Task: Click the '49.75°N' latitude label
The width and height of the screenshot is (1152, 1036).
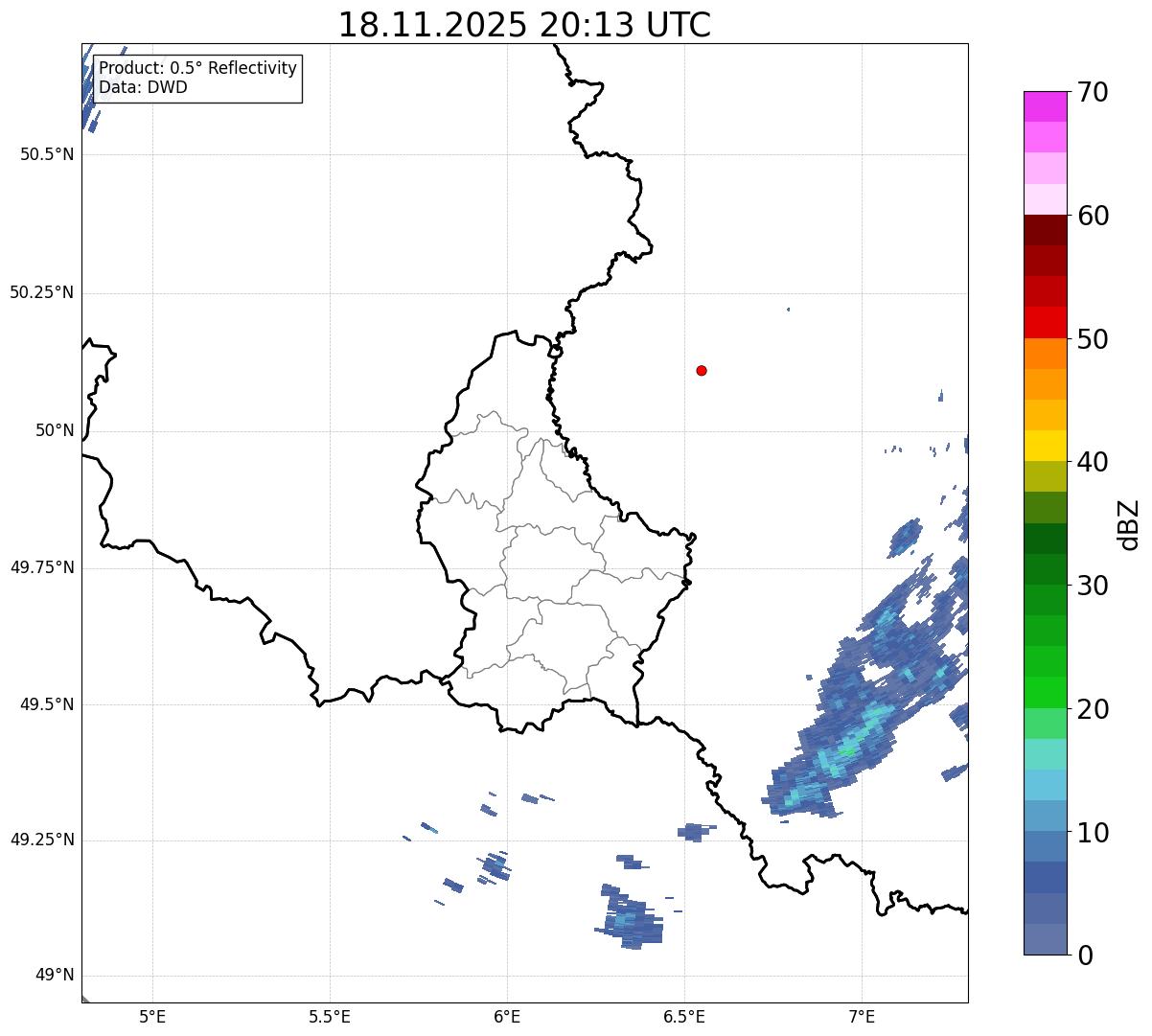Action: tap(42, 567)
